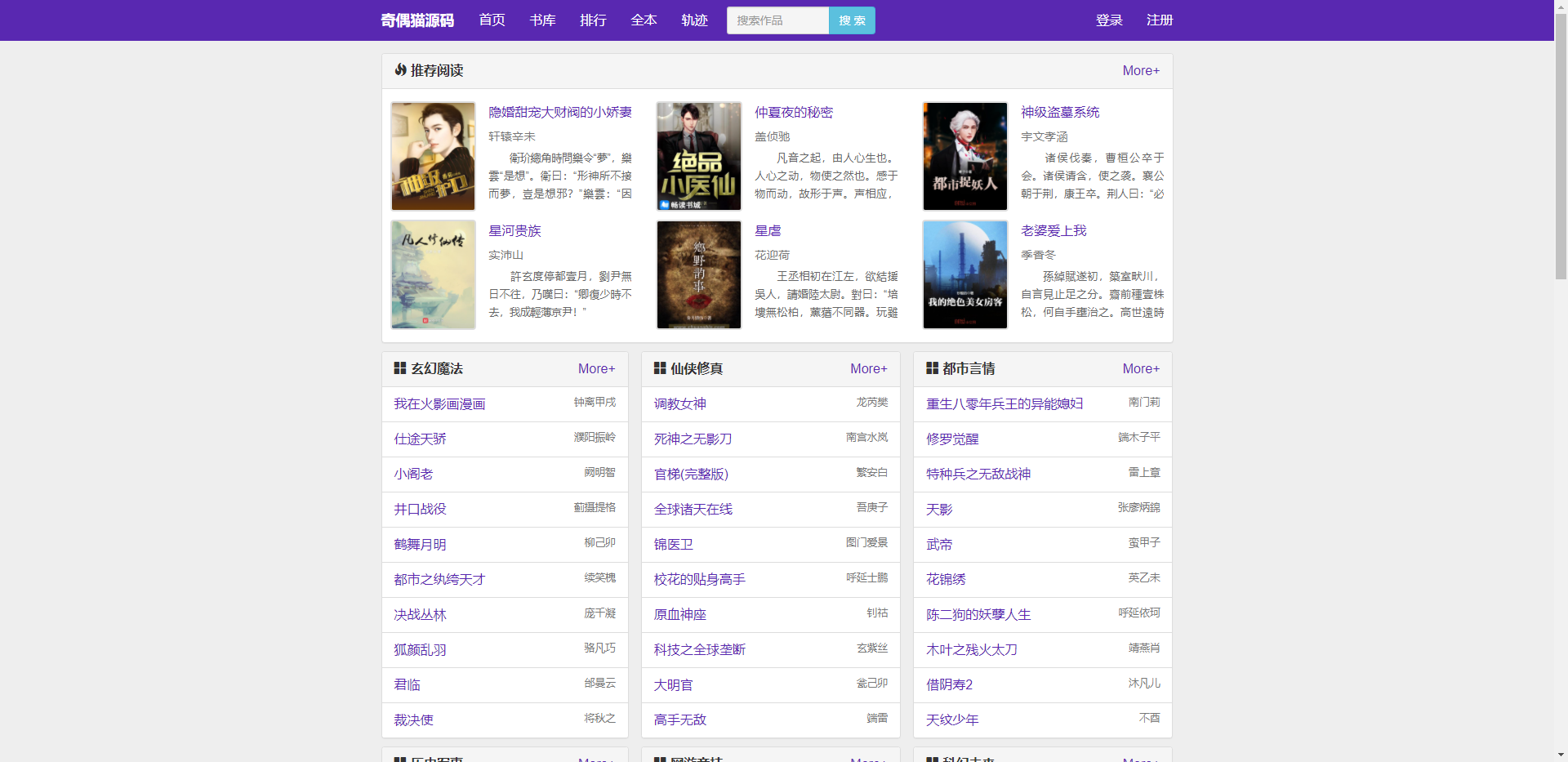Image resolution: width=1568 pixels, height=762 pixels.
Task: Go to the 排行 rankings page
Action: 593,20
